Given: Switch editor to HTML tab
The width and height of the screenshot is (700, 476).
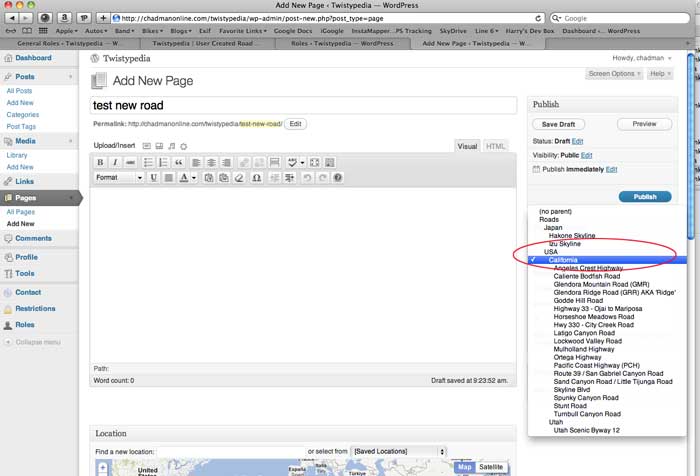Looking at the screenshot, I should point(495,146).
